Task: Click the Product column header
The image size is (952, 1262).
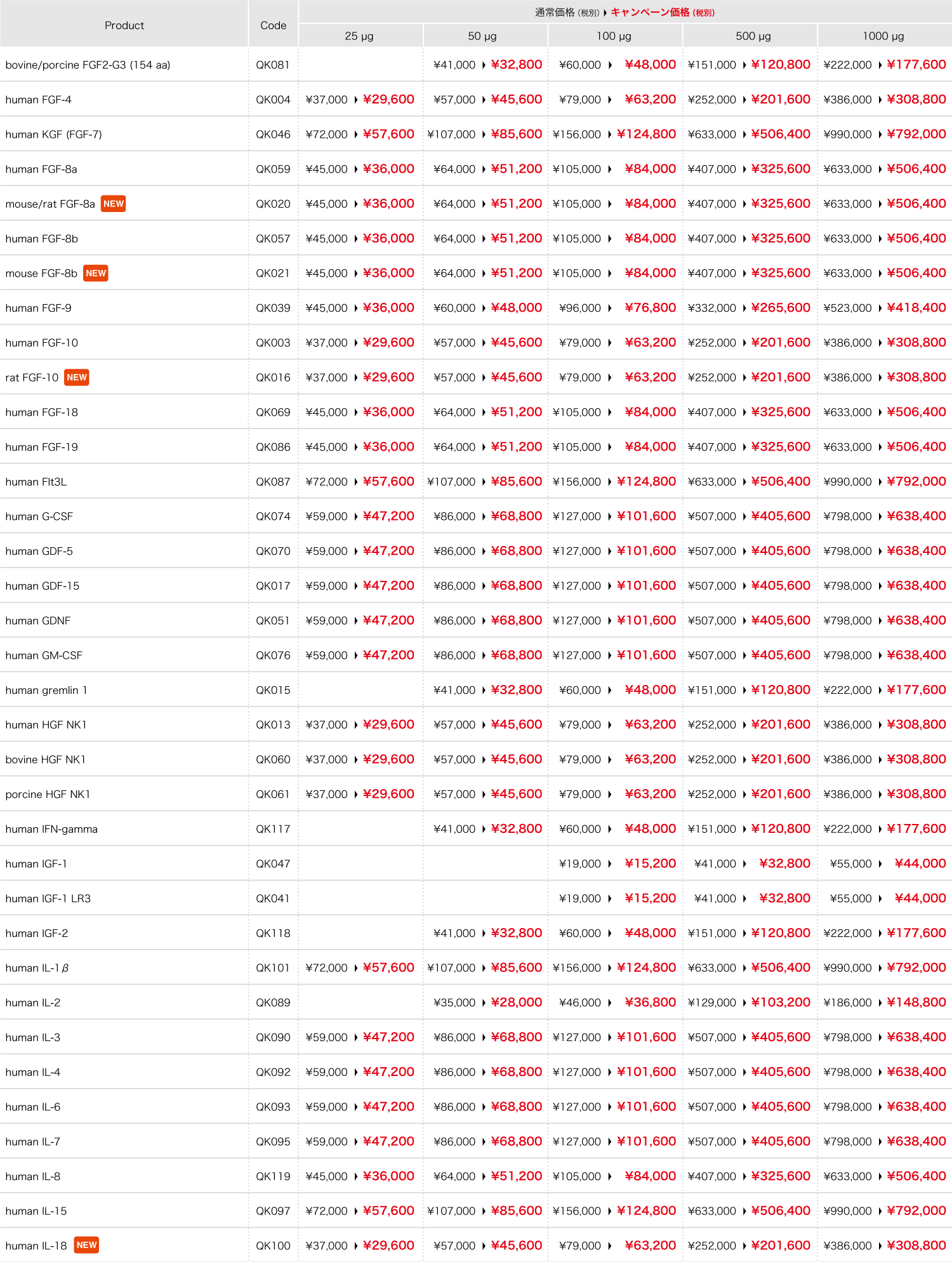Action: pos(124,25)
